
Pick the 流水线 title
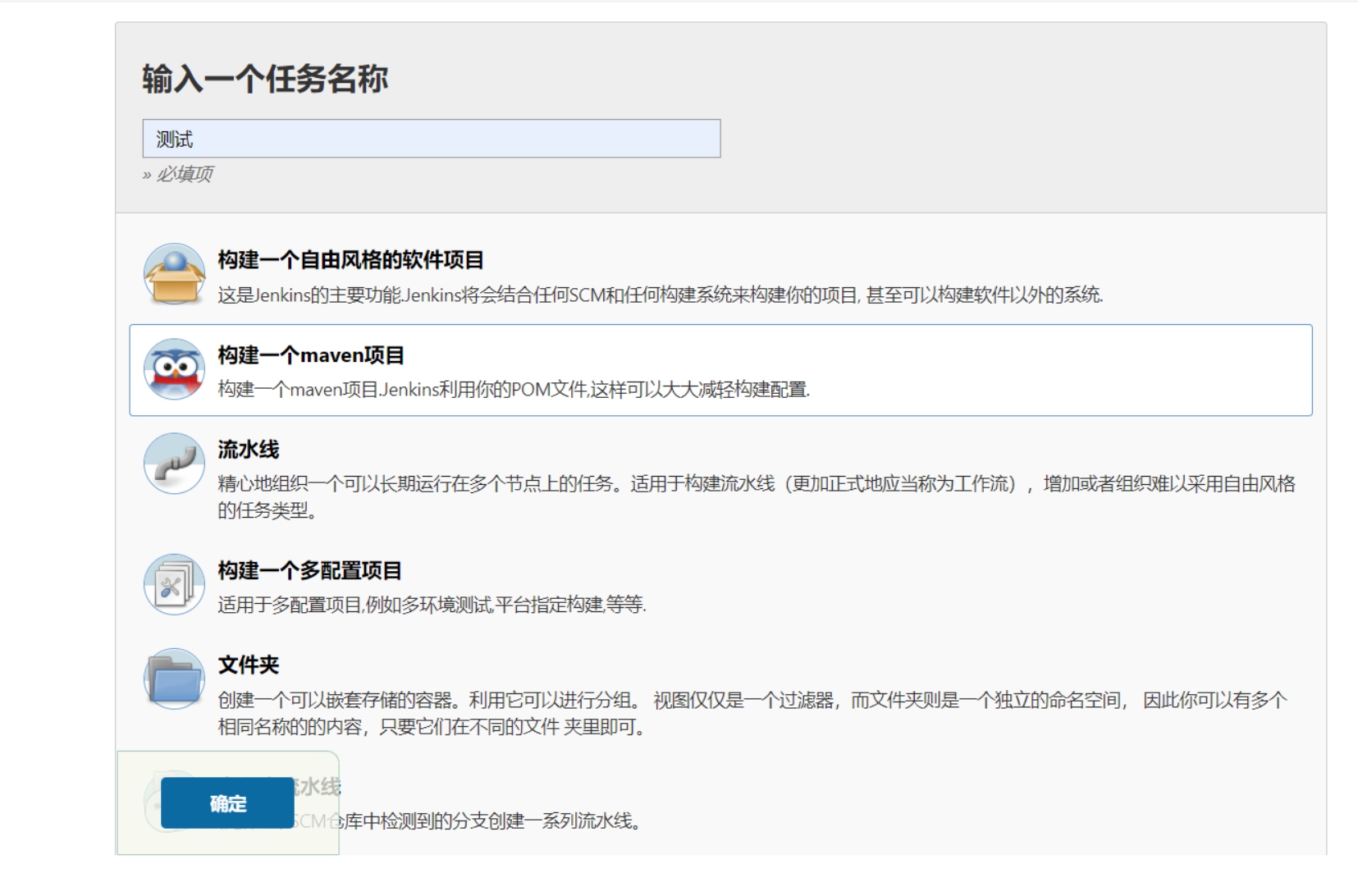249,450
